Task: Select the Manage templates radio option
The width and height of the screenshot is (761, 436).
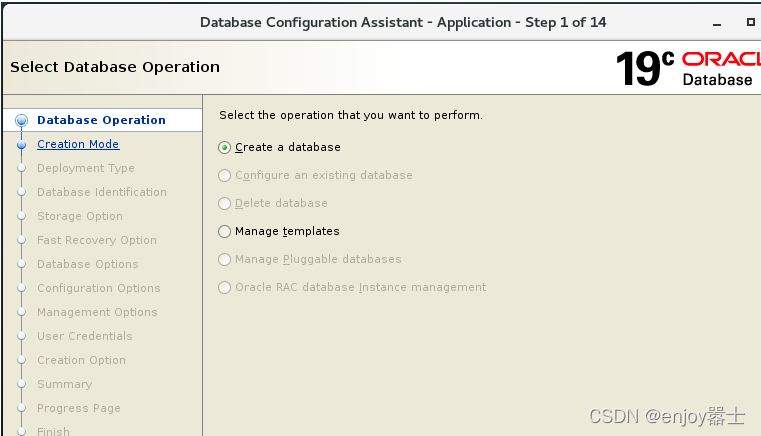Action: click(x=224, y=231)
